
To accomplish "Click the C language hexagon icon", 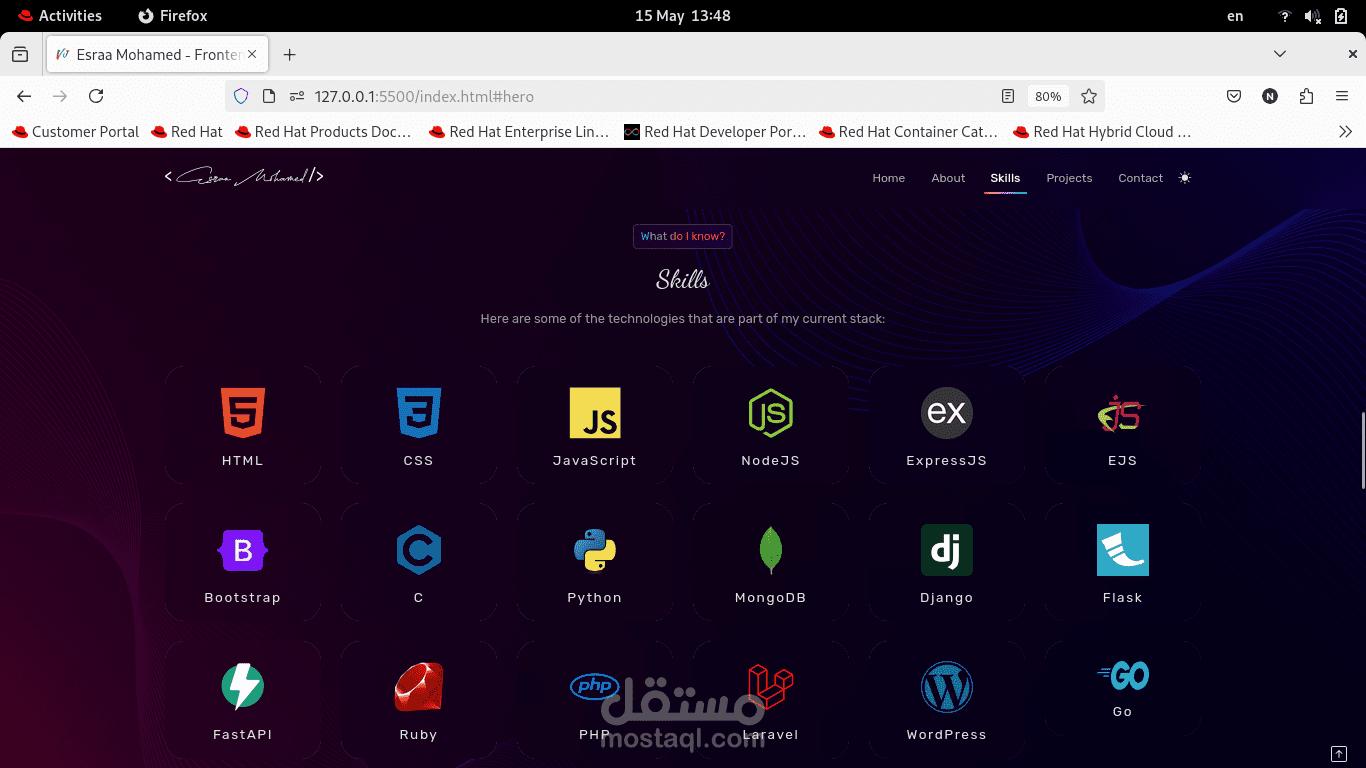I will (x=419, y=550).
